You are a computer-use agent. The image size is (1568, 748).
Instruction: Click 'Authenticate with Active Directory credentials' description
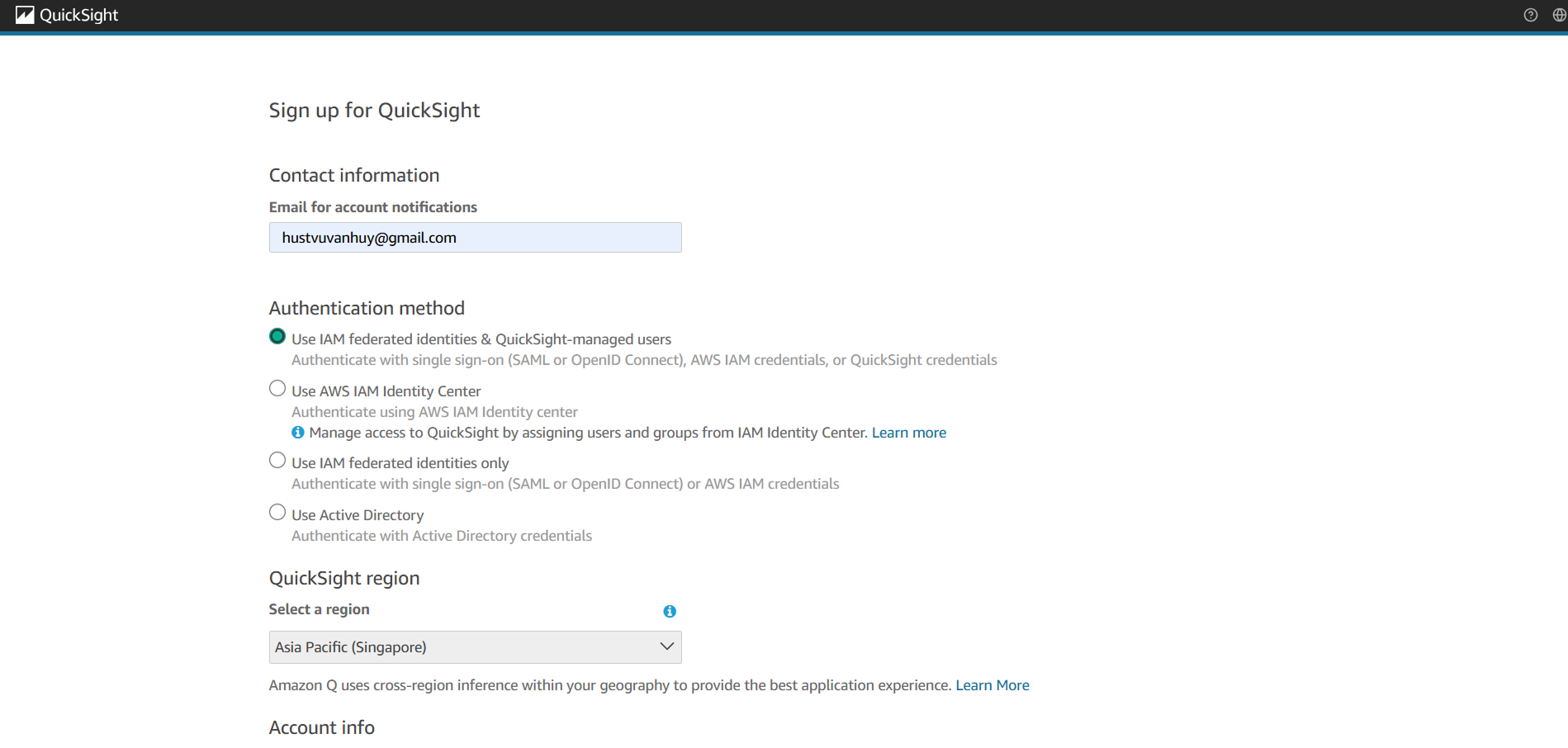(441, 536)
